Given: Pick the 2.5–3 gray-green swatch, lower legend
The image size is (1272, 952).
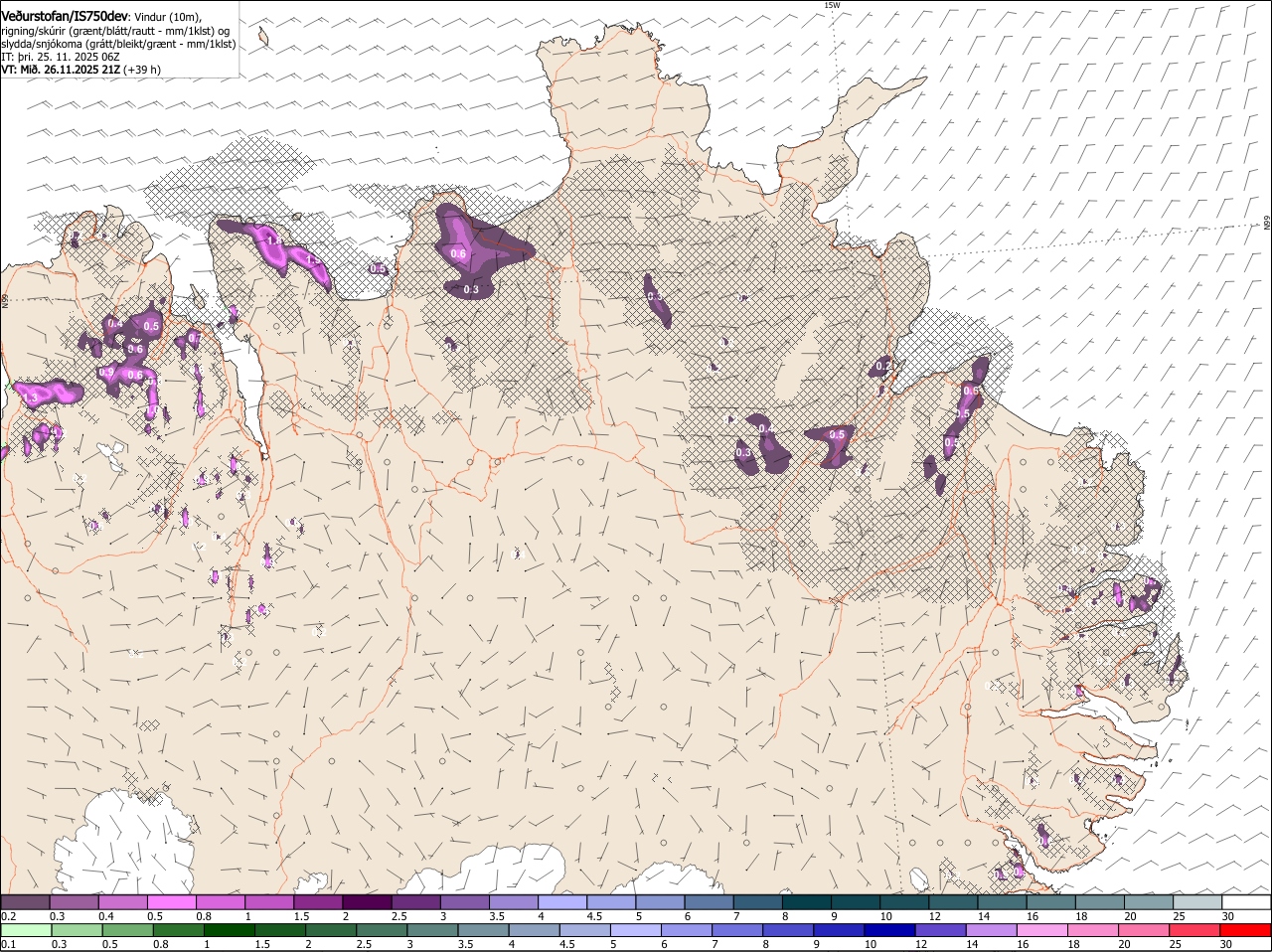Looking at the screenshot, I should pyautogui.click(x=382, y=930).
